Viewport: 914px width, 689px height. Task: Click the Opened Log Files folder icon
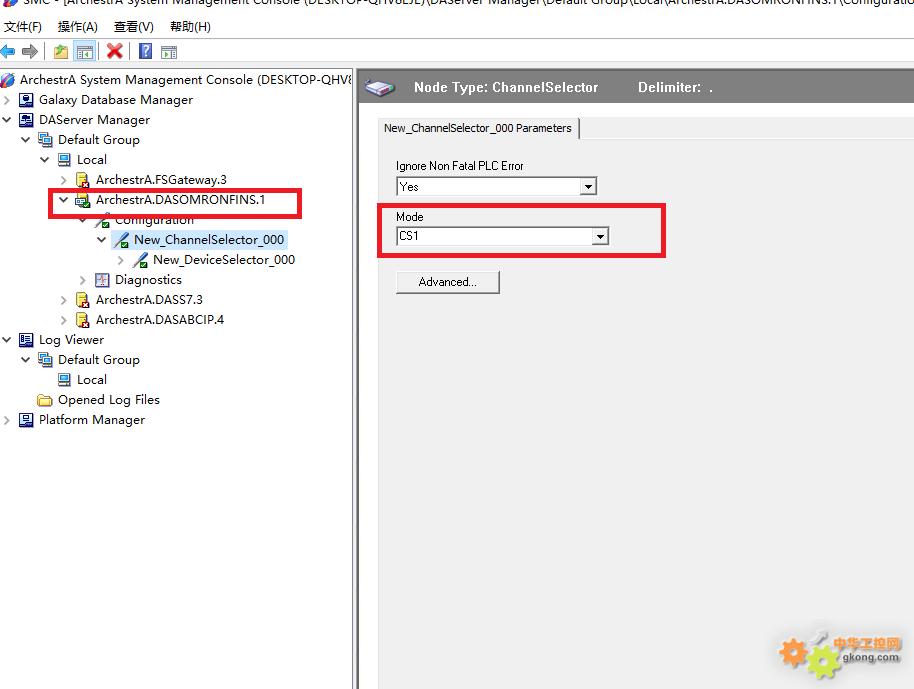(45, 400)
